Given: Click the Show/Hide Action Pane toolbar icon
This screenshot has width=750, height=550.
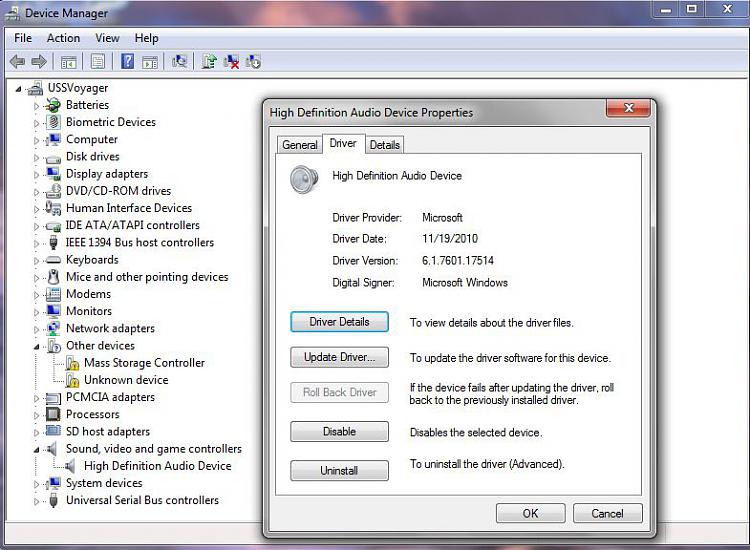Looking at the screenshot, I should [x=150, y=62].
